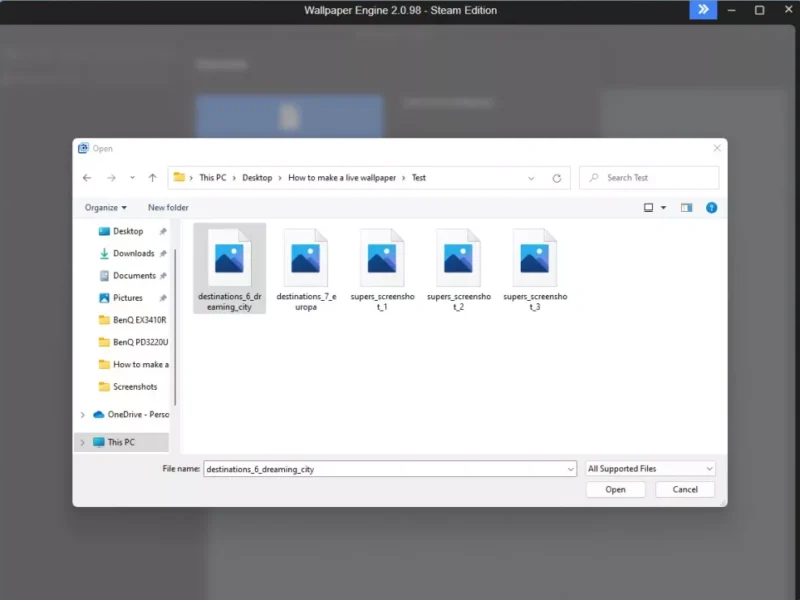Click the Back navigation arrow
The image size is (800, 600).
[x=87, y=178]
